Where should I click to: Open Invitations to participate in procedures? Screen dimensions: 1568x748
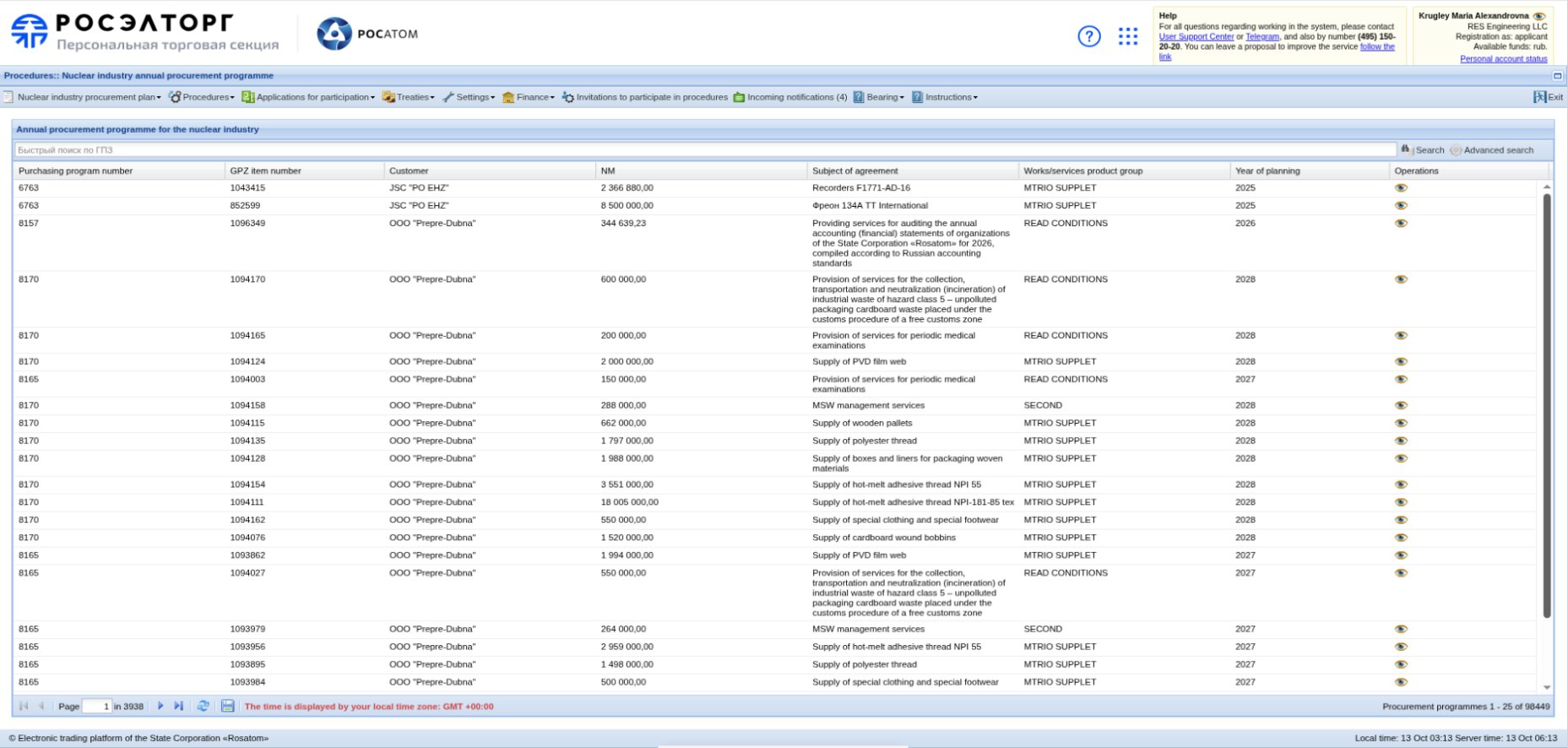point(644,97)
